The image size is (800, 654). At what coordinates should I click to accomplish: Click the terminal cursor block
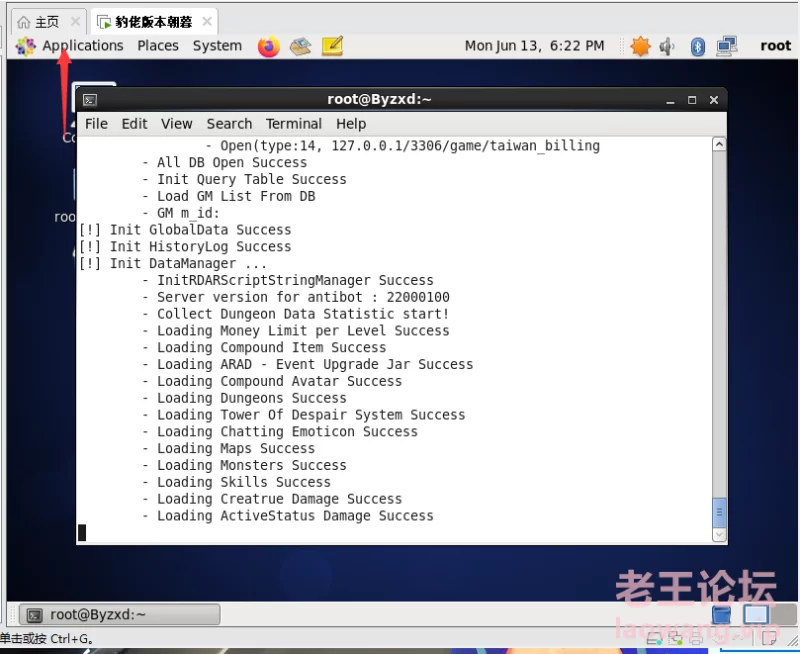pos(82,533)
